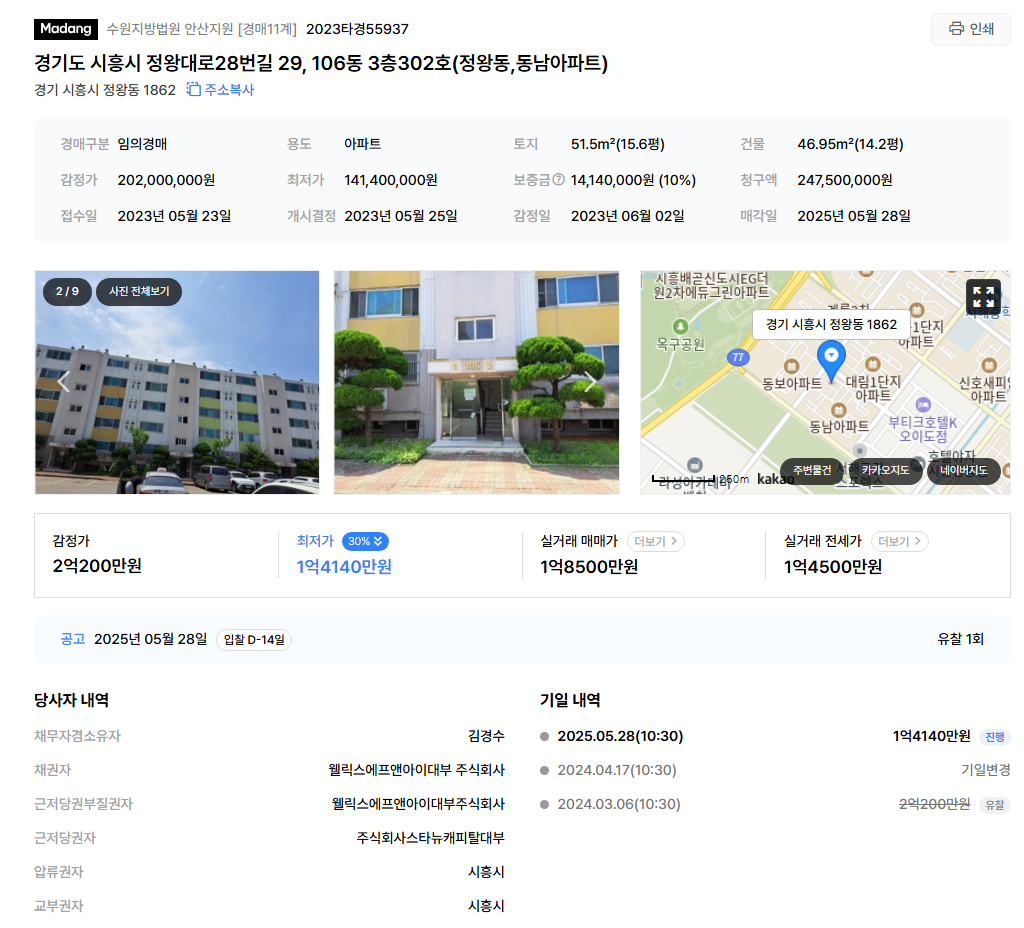1024x928 pixels.
Task: Click the 1억8500만원 transaction price
Action: (589, 567)
